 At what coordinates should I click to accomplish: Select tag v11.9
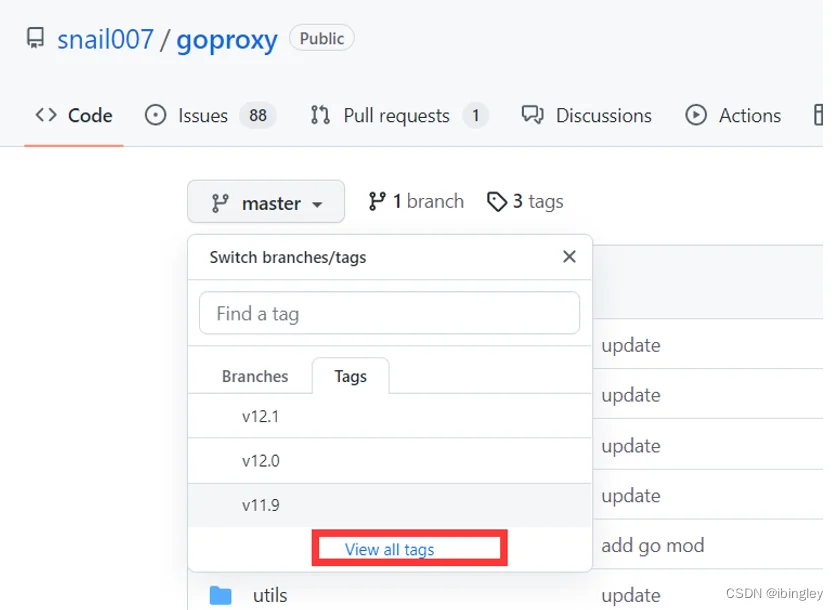tap(390, 505)
